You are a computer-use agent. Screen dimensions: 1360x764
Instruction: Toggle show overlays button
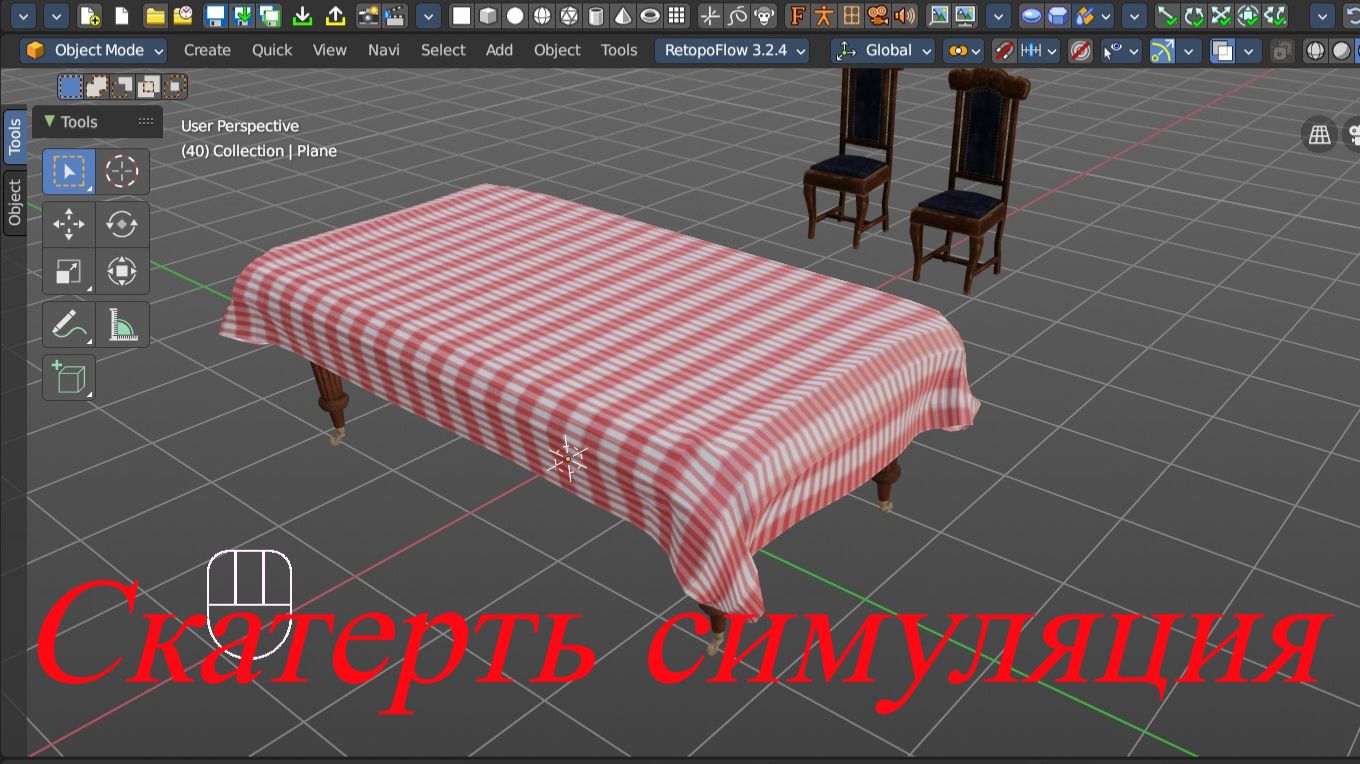(x=1222, y=50)
